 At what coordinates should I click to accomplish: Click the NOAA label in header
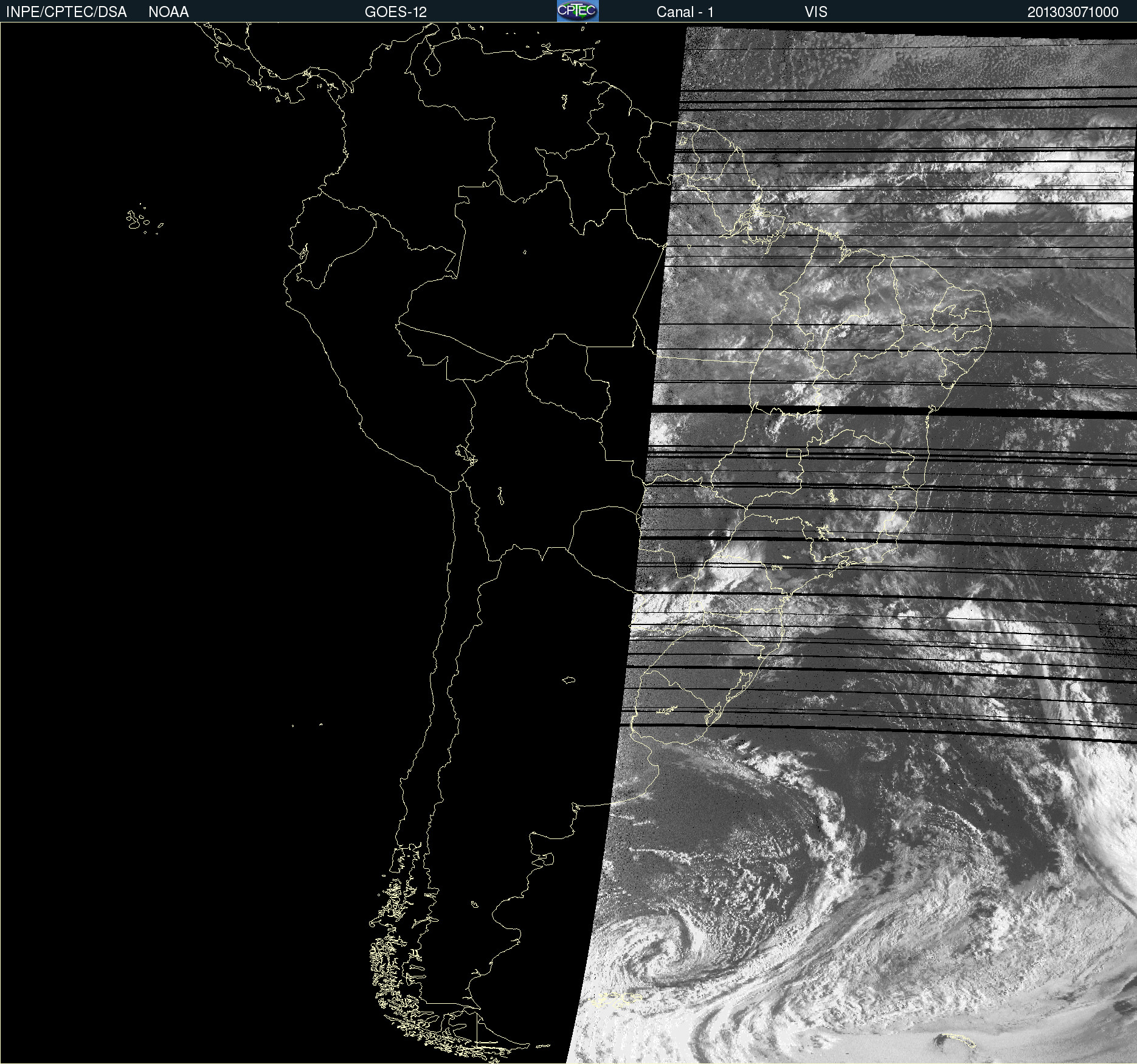click(x=168, y=12)
